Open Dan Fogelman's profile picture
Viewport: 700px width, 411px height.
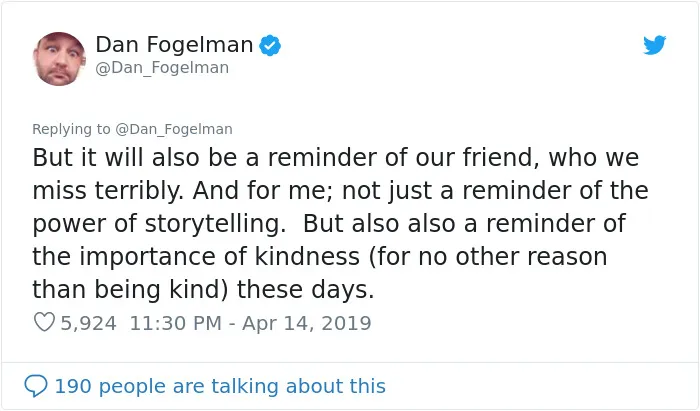59,58
